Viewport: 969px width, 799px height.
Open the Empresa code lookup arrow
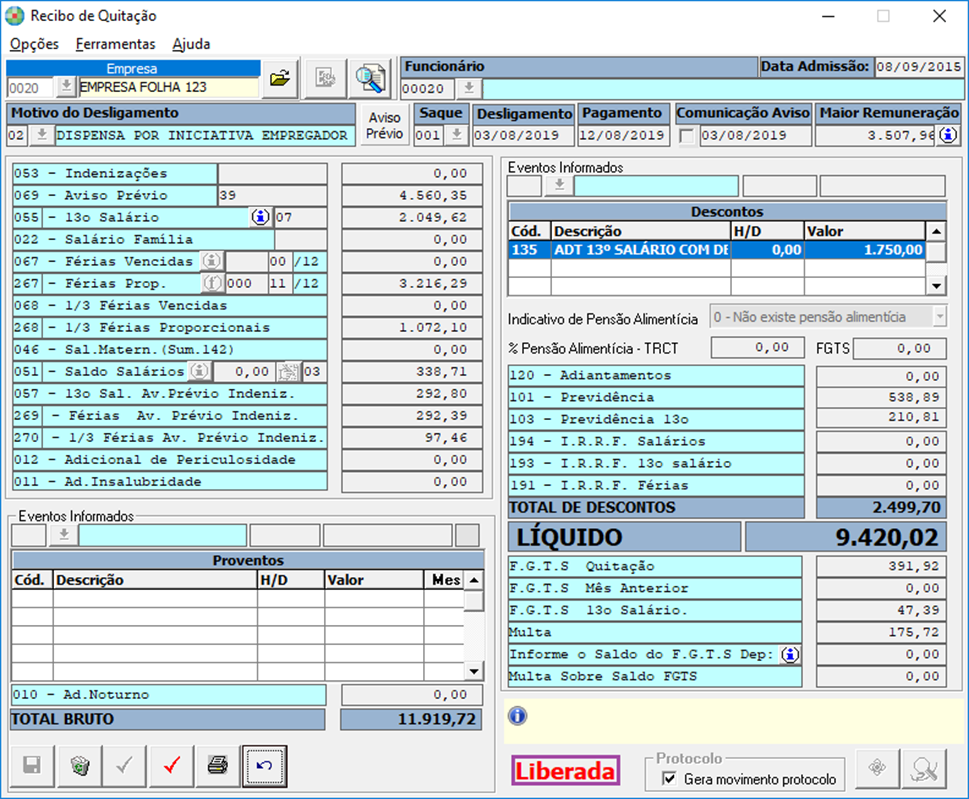[66, 87]
